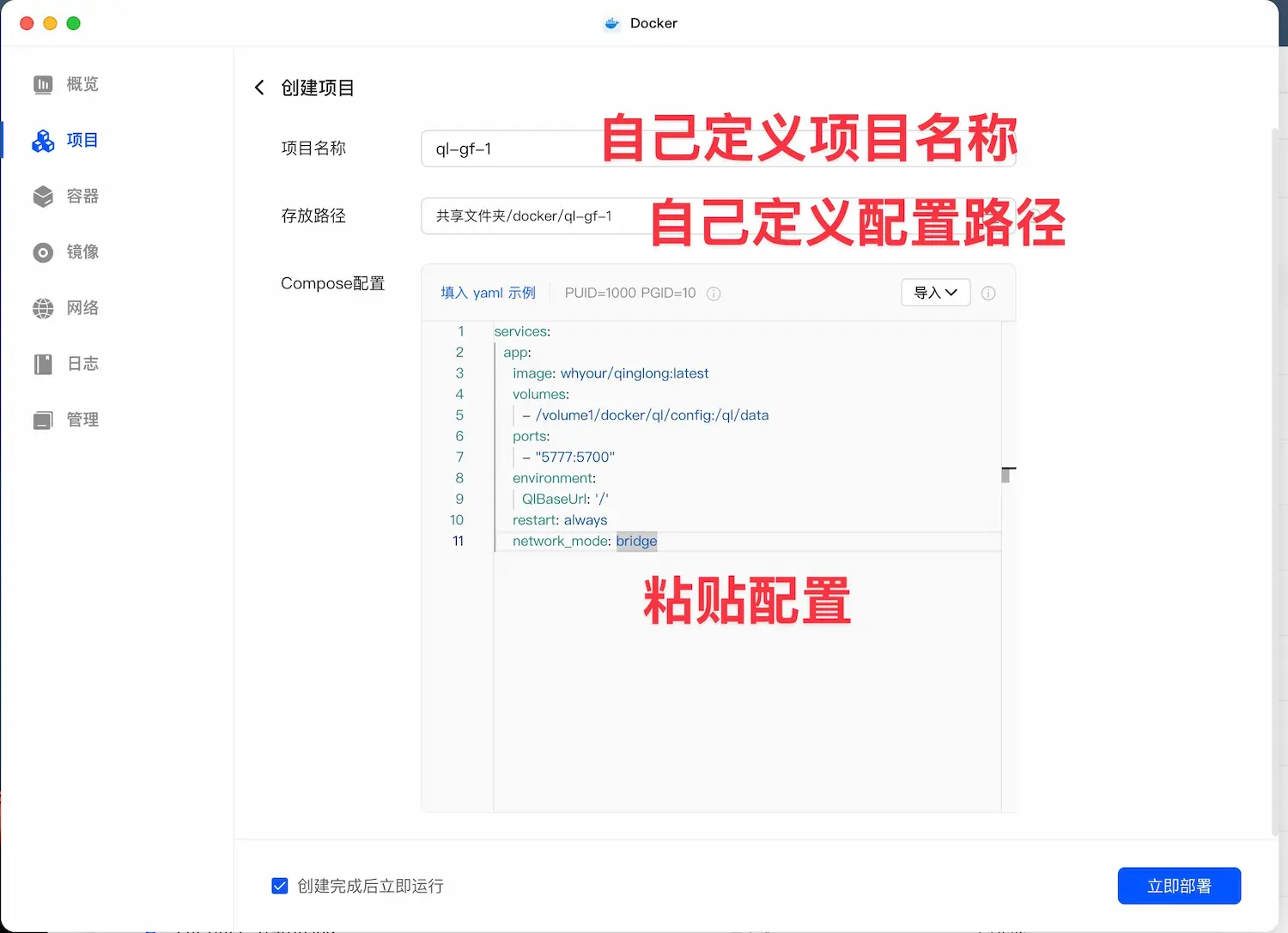Click line number 11 in the gutter
The height and width of the screenshot is (933, 1288).
(458, 541)
